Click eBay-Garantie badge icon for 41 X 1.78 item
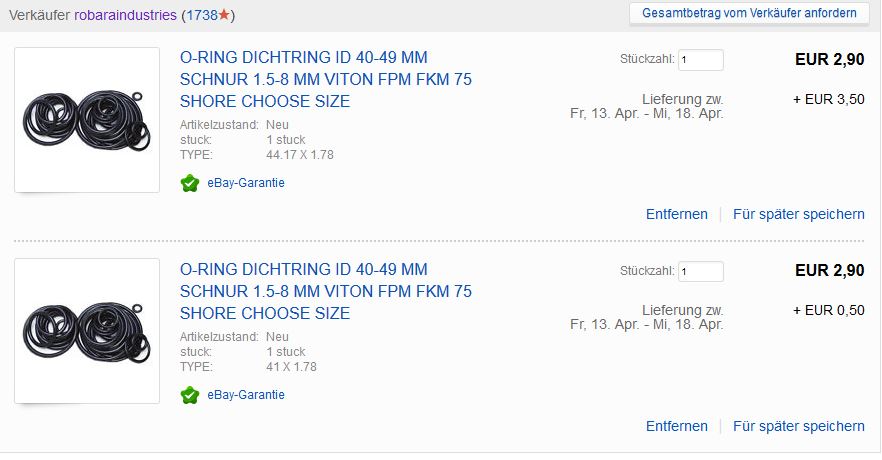 coord(190,395)
